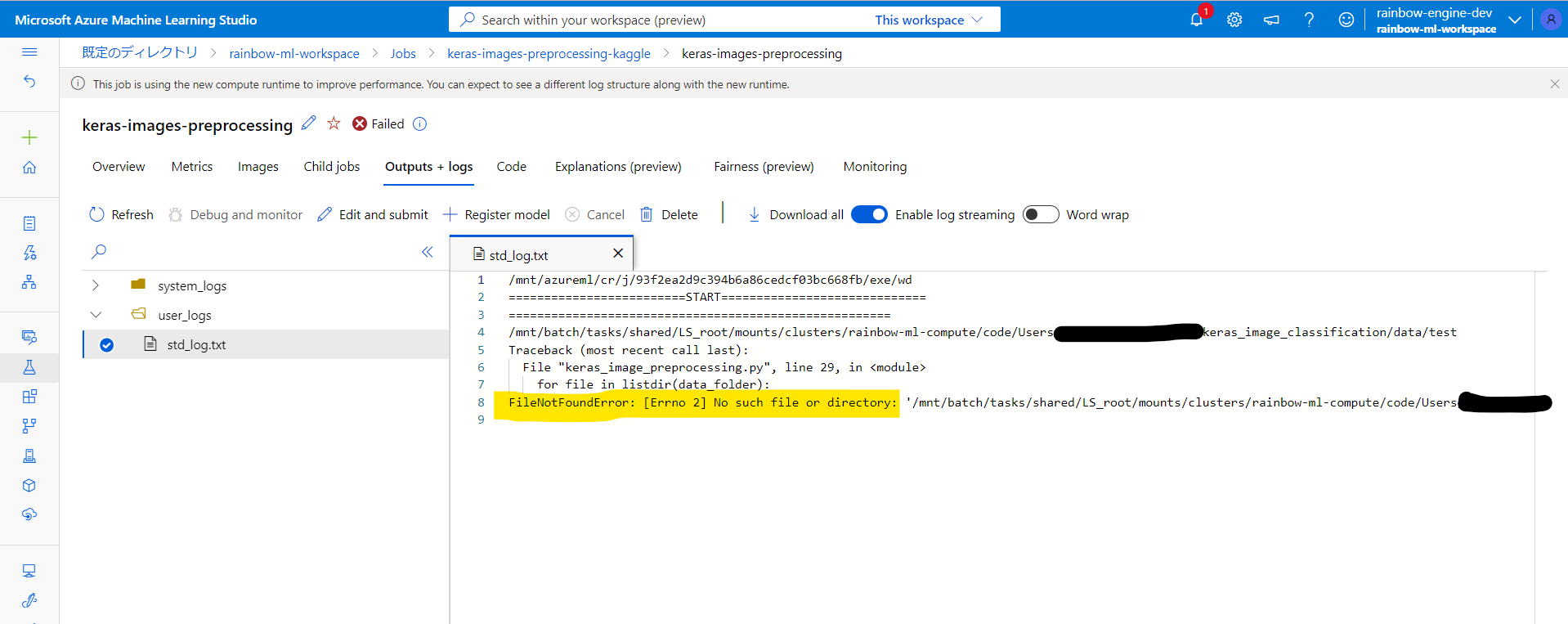The image size is (1568, 624).
Task: Switch to the Overview tab
Action: (119, 167)
